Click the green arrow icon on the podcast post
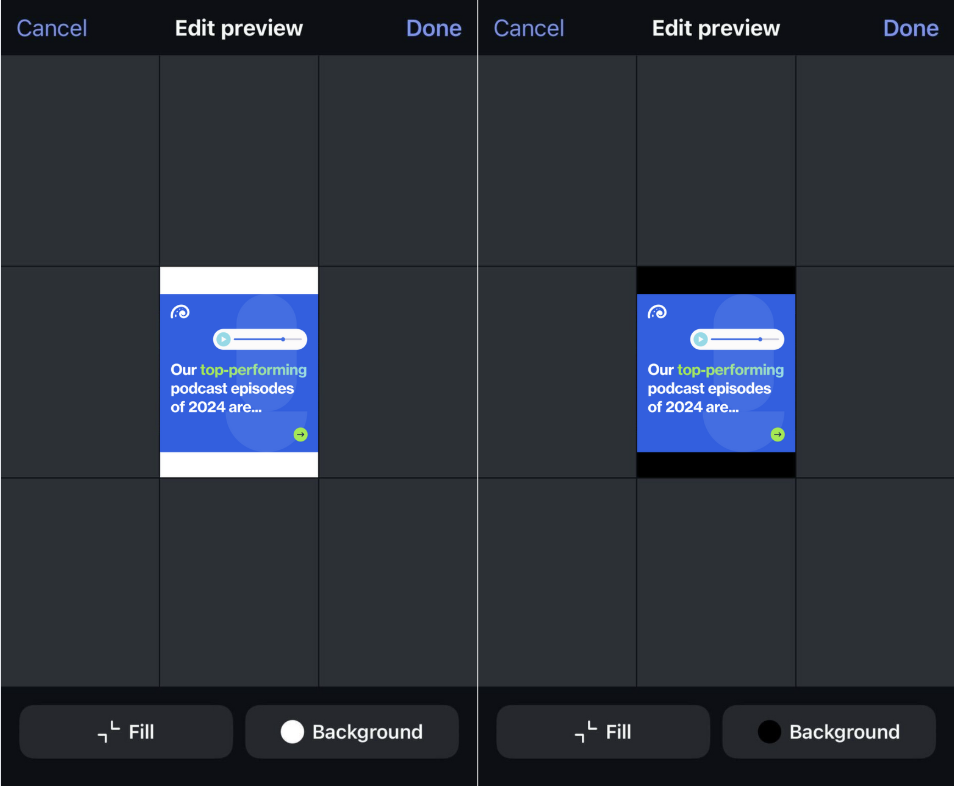This screenshot has height=786, width=954. (299, 434)
